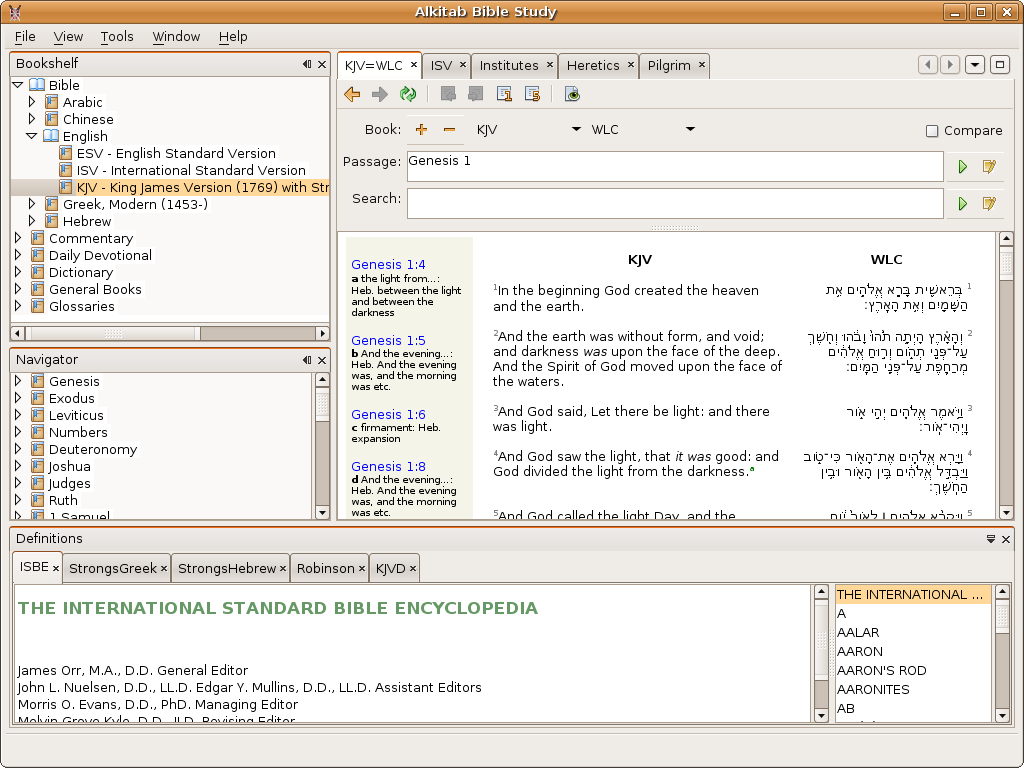This screenshot has height=768, width=1024.
Task: Open the KJV book dropdown
Action: [576, 130]
